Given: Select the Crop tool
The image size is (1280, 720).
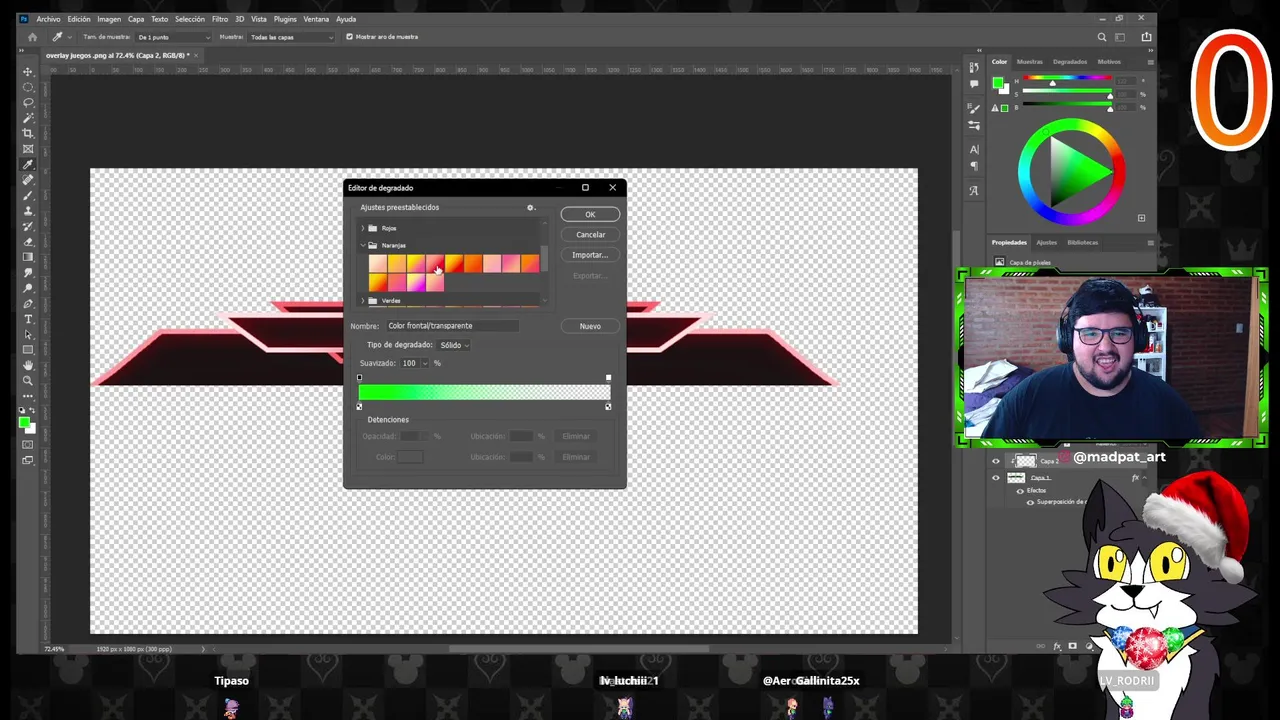Looking at the screenshot, I should [28, 133].
